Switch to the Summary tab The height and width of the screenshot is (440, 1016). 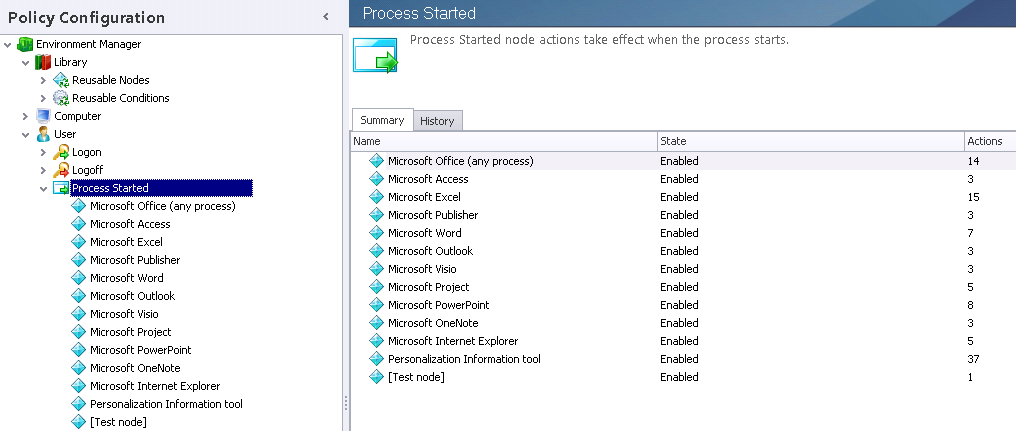coord(382,120)
